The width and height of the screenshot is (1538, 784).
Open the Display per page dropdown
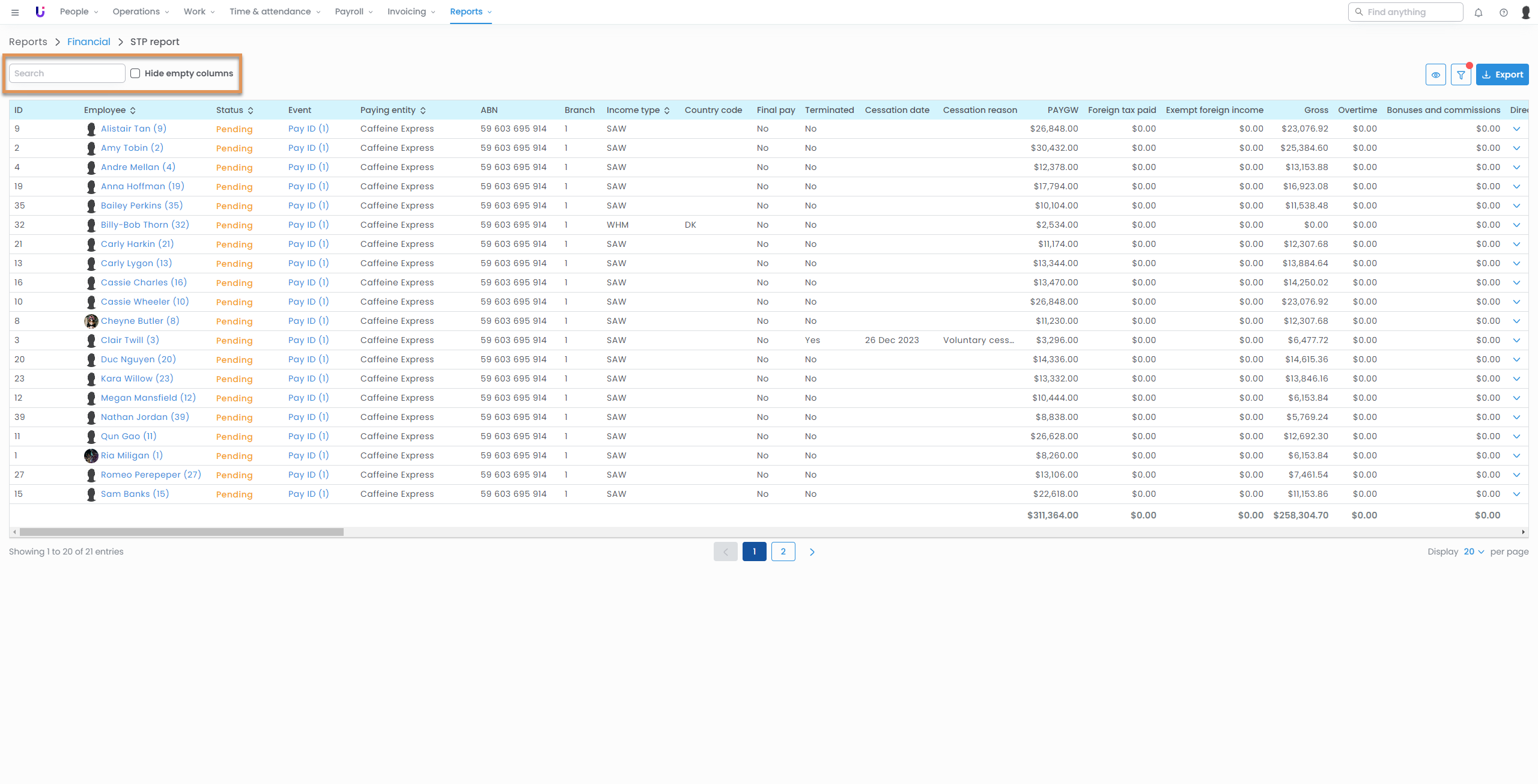point(1473,552)
